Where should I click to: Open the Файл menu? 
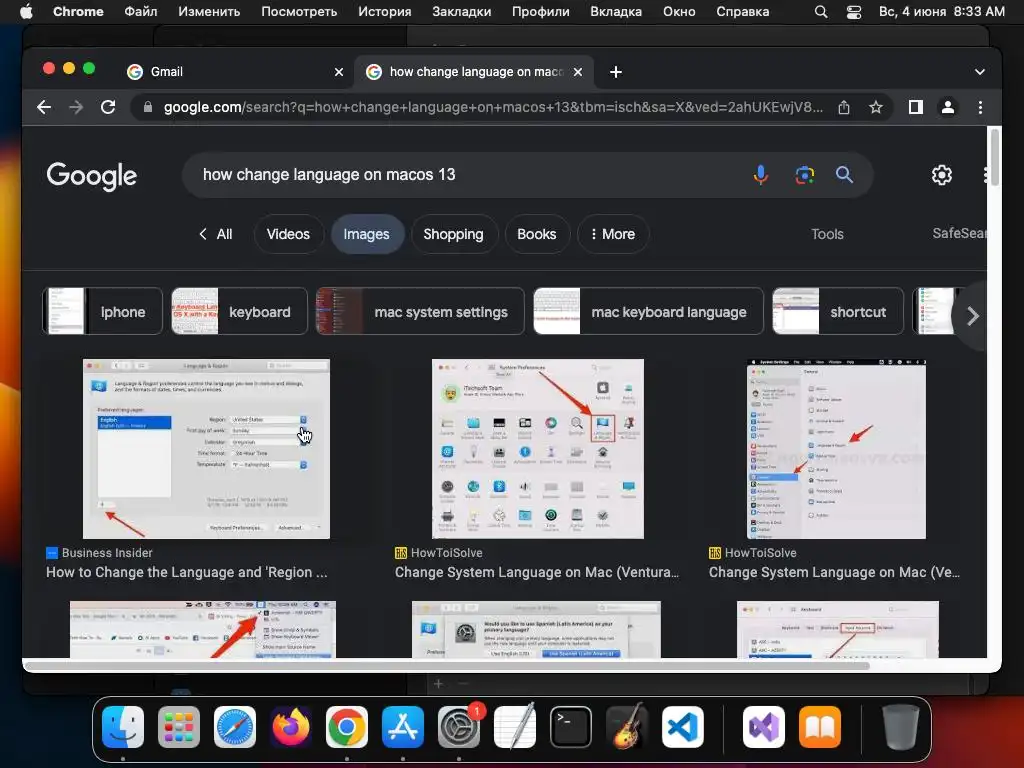[x=140, y=12]
